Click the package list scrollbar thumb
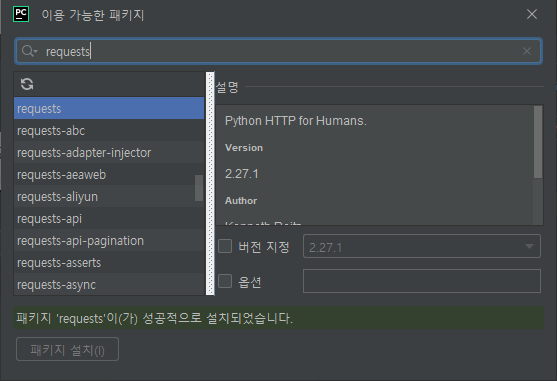Screen dimensions: 557x381 coord(199,188)
